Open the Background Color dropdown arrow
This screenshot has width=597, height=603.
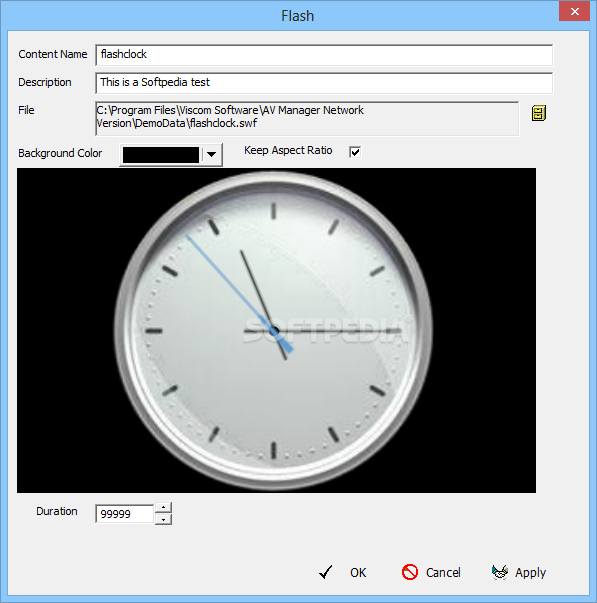click(x=211, y=155)
